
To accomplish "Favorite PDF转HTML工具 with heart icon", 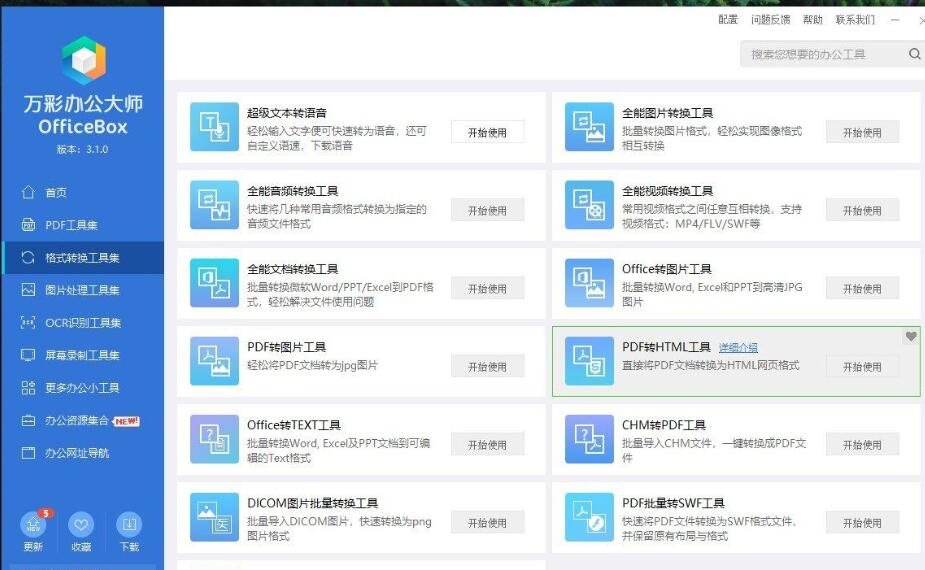I will click(x=911, y=336).
